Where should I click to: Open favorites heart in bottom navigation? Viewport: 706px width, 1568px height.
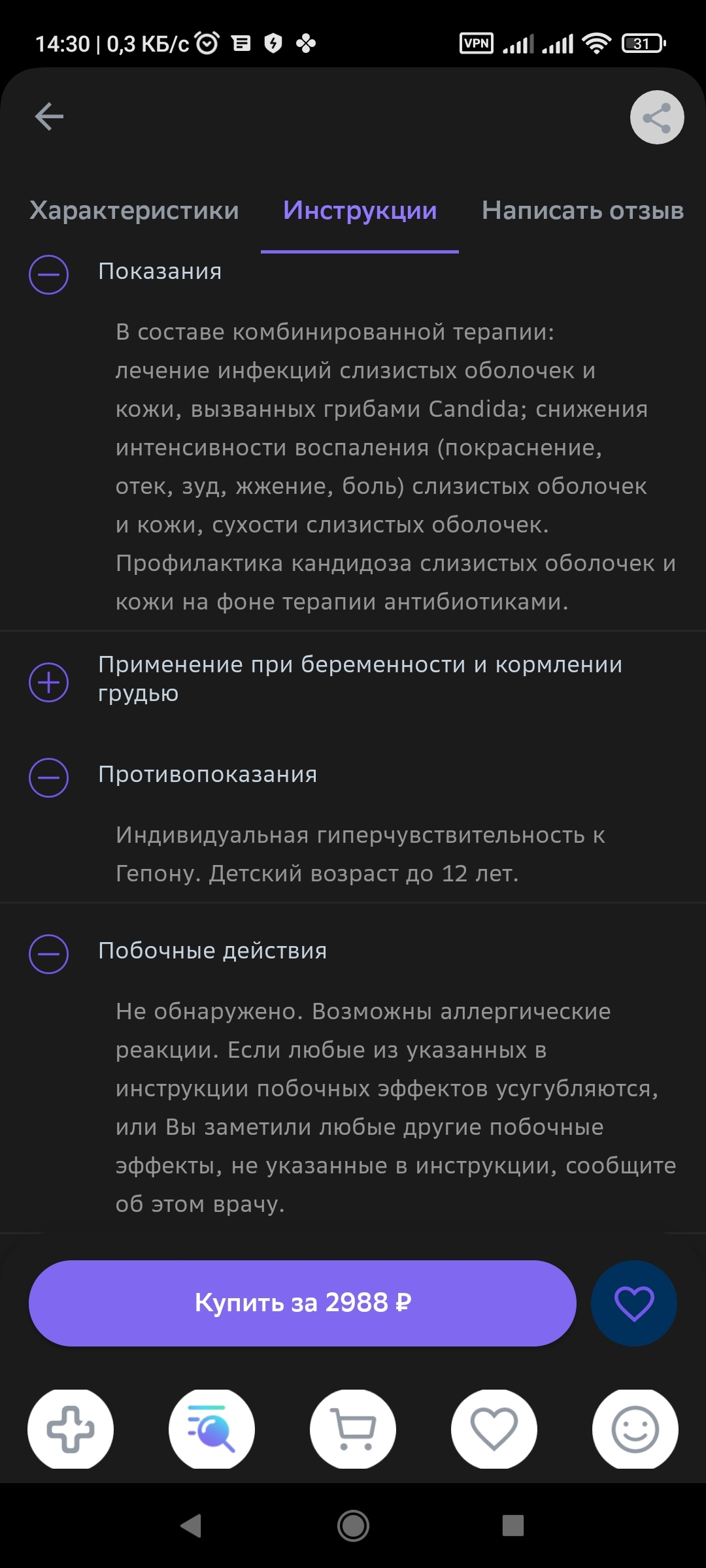click(494, 1429)
